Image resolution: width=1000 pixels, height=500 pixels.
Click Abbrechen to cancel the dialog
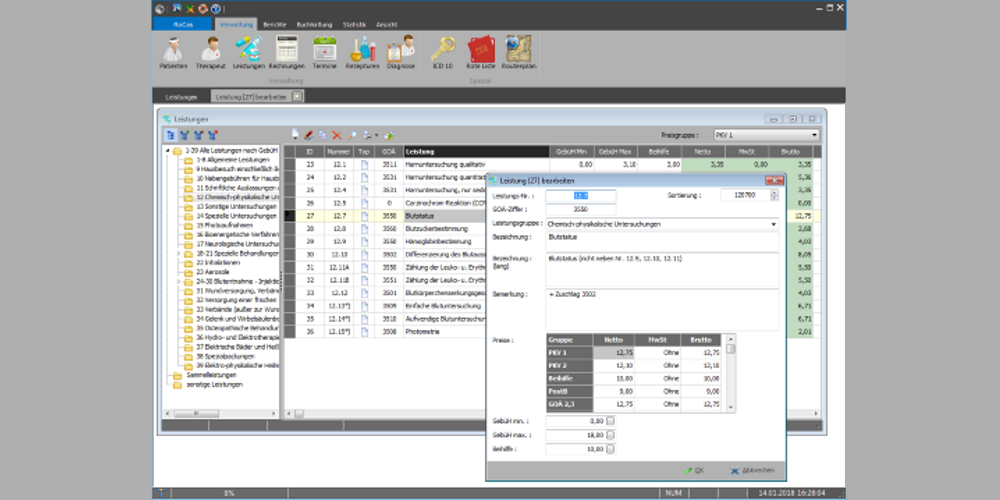tap(752, 470)
